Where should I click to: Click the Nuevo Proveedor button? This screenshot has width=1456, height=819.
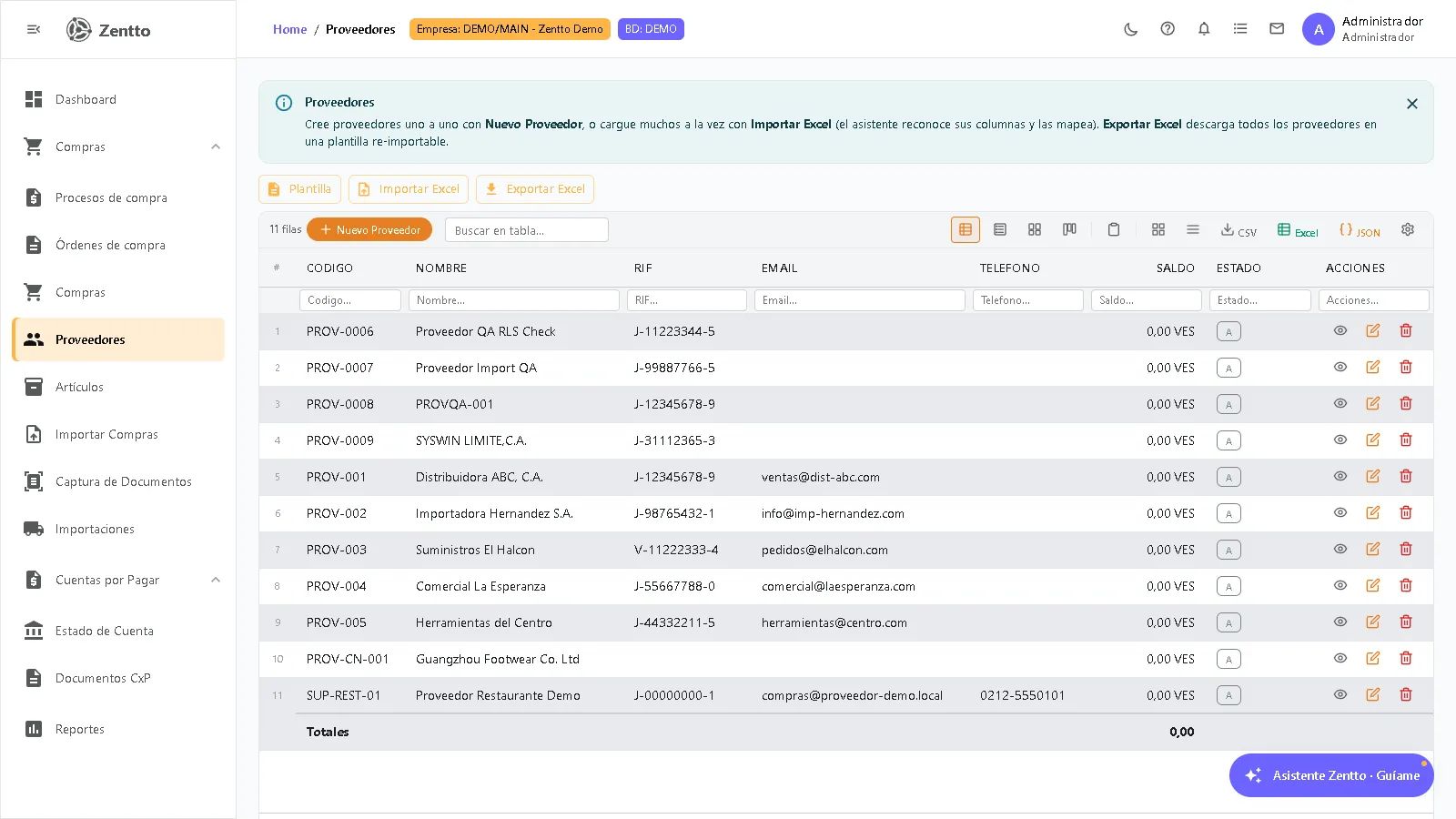[x=369, y=230]
